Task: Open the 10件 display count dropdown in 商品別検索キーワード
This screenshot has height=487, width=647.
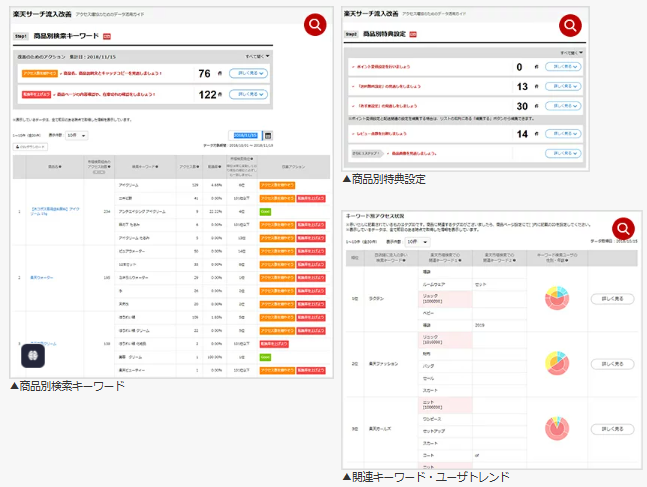Action: pos(77,135)
